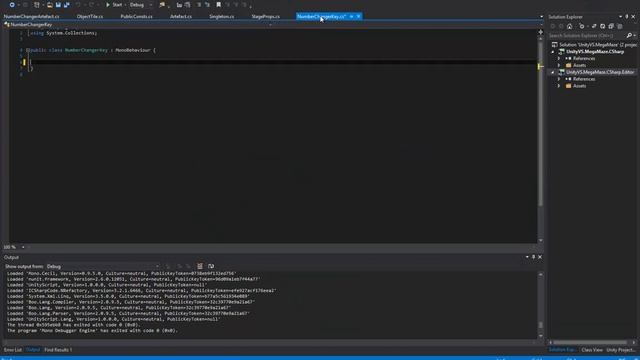Click the Save All toolbar icon

pyautogui.click(x=67, y=5)
